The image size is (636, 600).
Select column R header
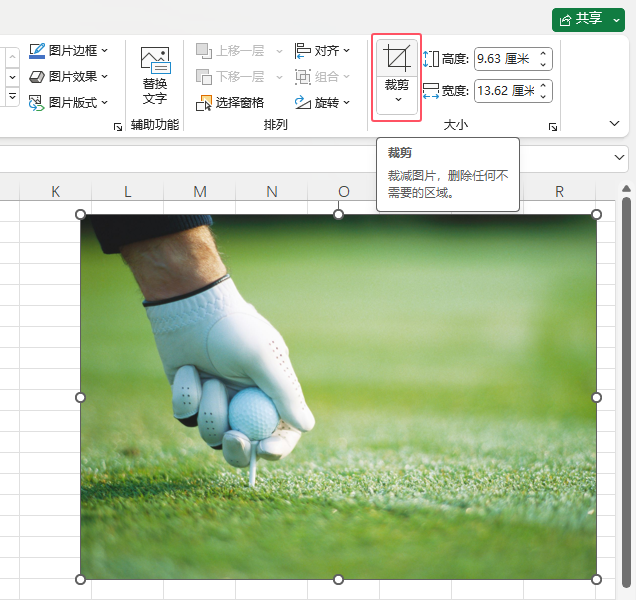pyautogui.click(x=559, y=191)
